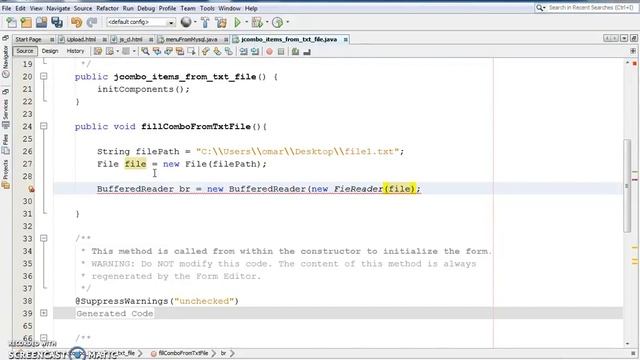Collapse the comment fold at line 33
The image size is (640, 360).
click(x=44, y=238)
